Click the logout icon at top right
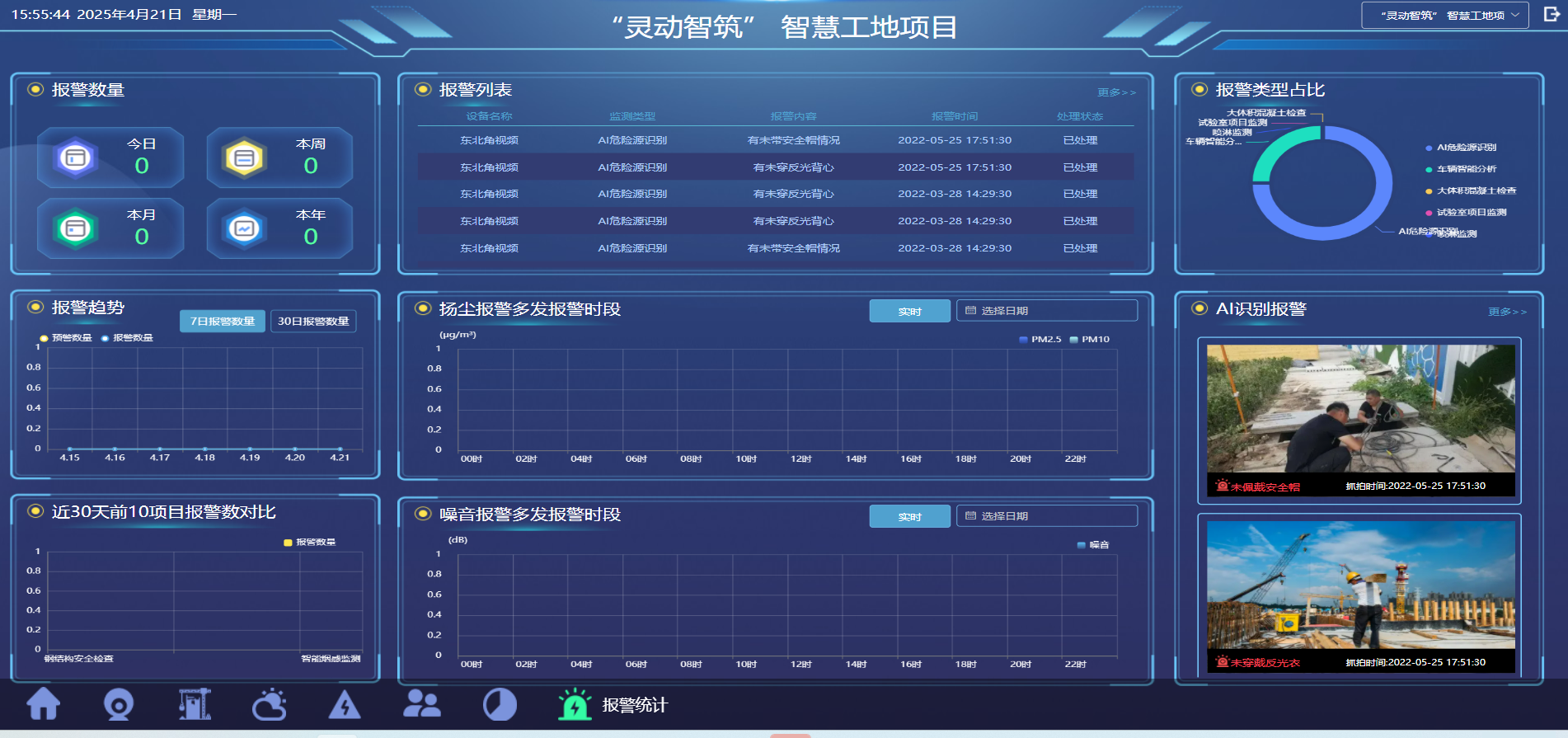 [x=1551, y=15]
